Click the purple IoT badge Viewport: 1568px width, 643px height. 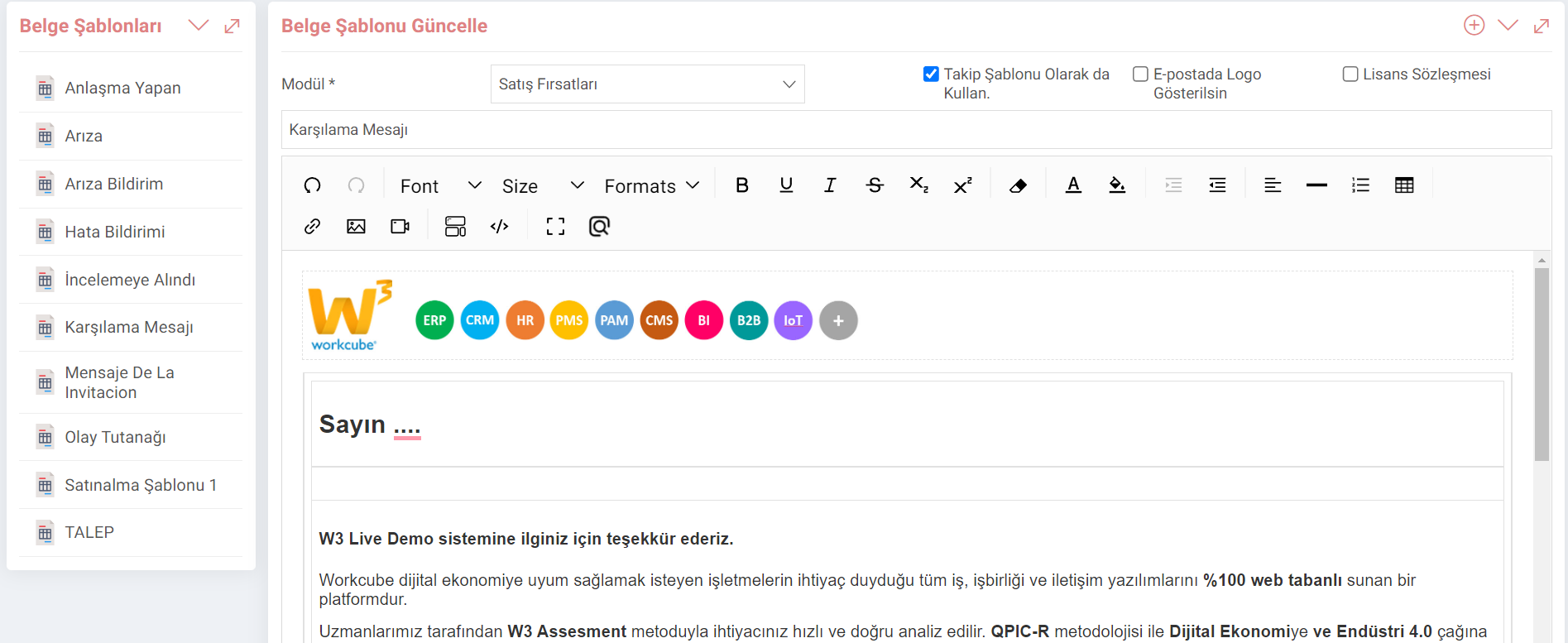coord(794,320)
